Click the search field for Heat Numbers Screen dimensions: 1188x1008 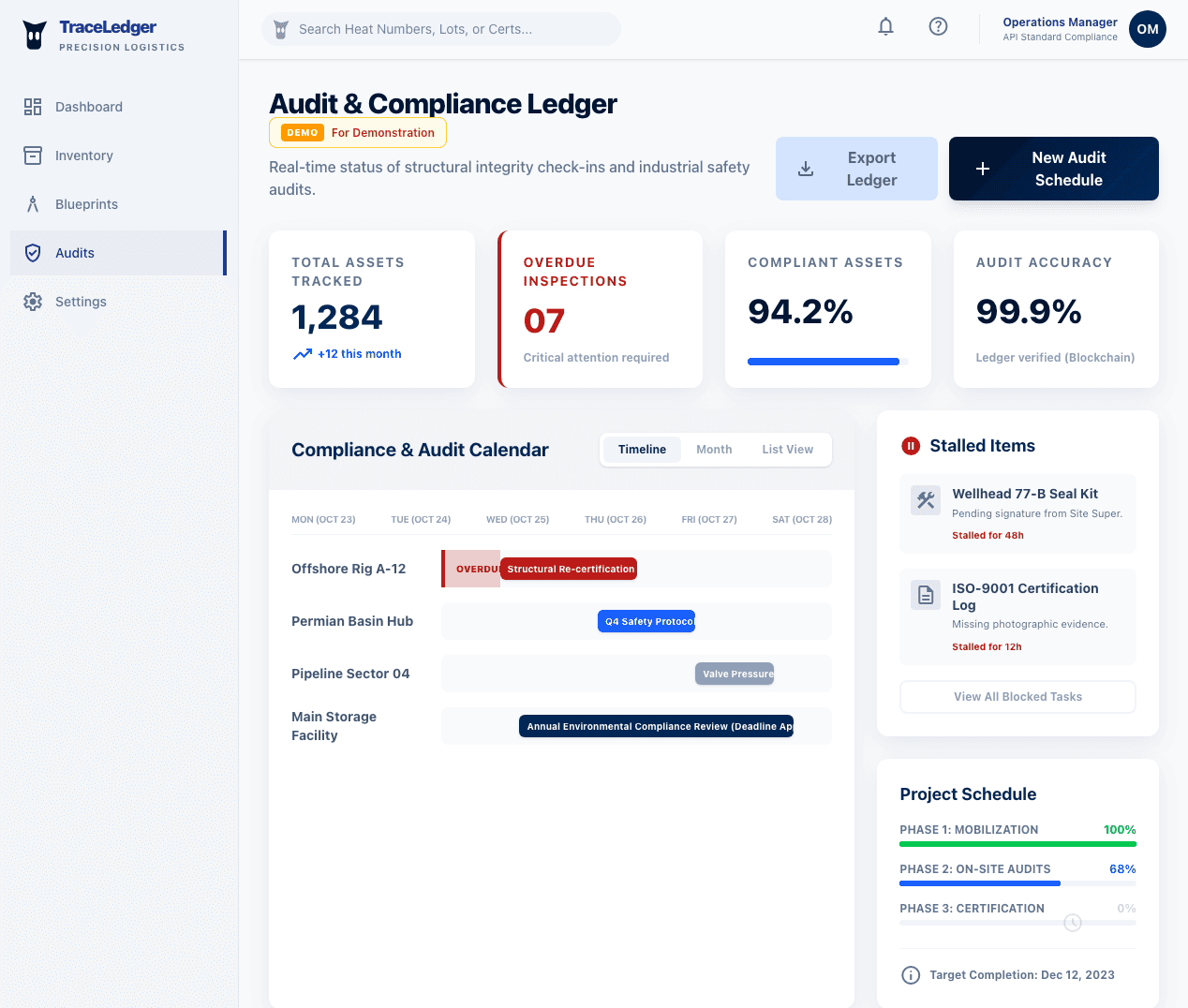[x=441, y=29]
